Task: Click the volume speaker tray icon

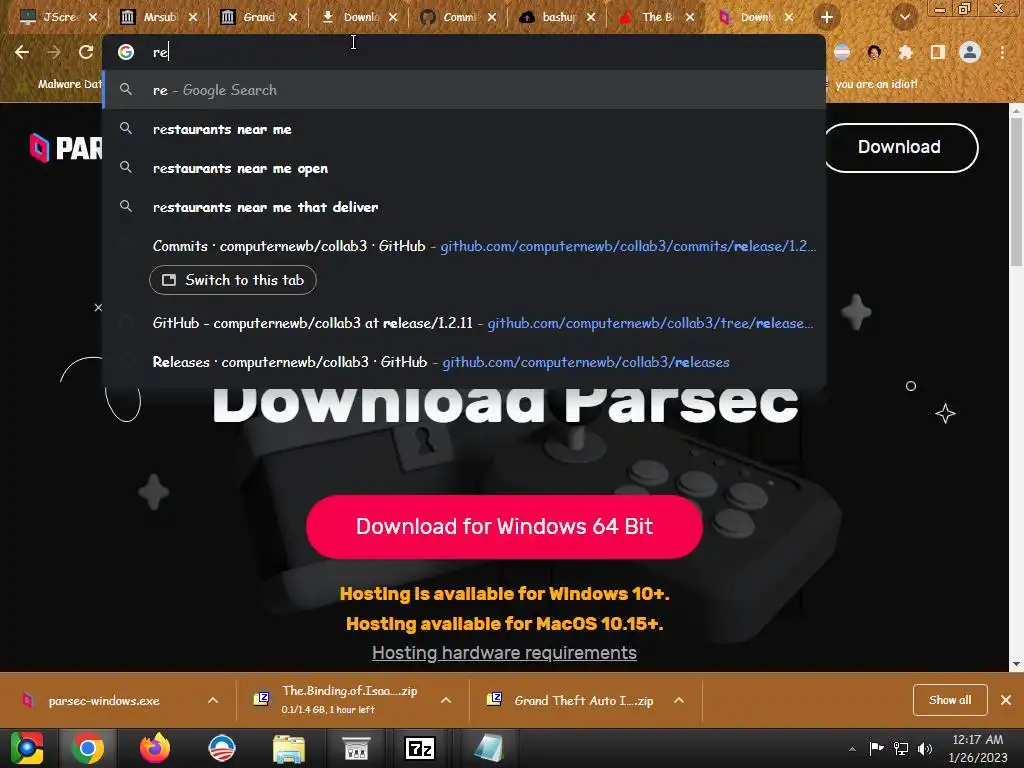Action: pyautogui.click(x=925, y=748)
